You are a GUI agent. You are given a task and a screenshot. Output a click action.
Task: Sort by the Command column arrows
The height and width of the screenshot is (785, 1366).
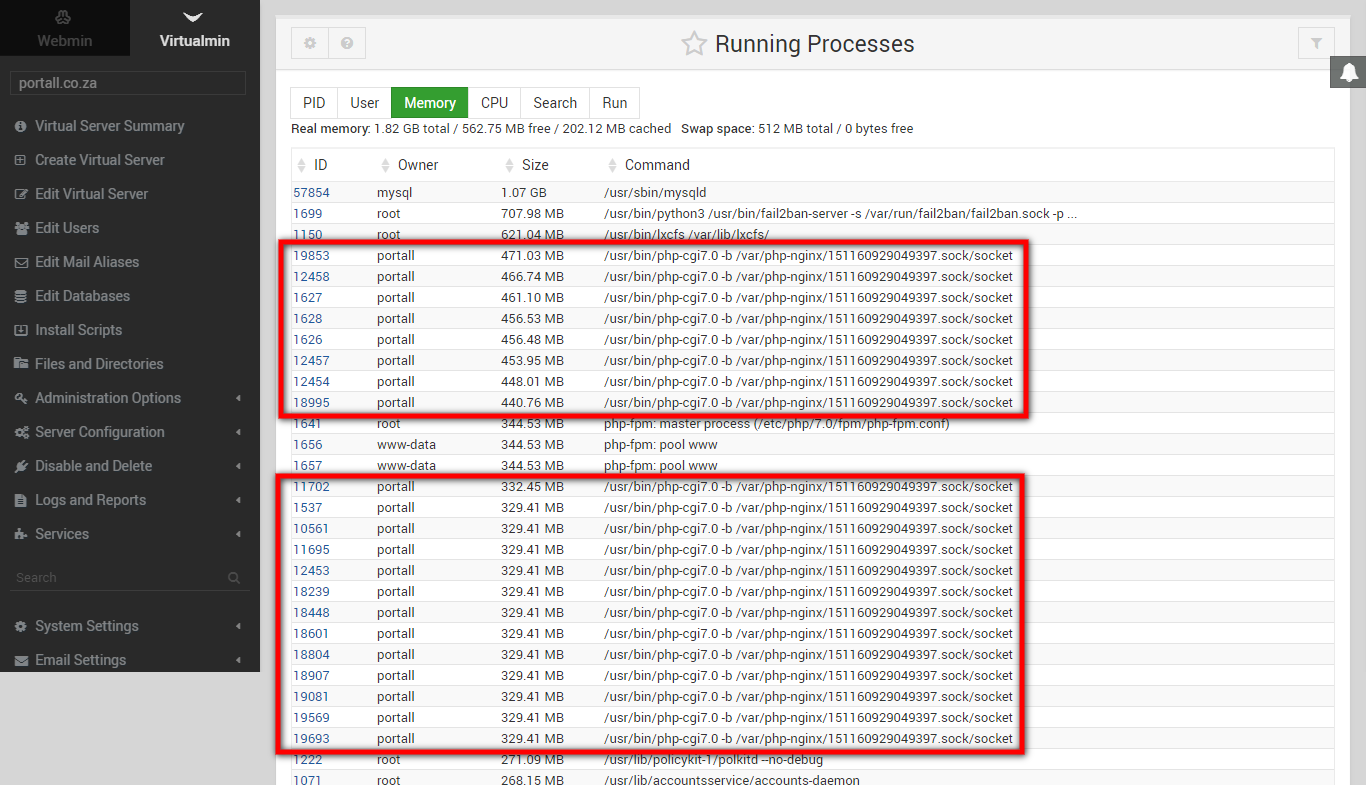(x=613, y=165)
